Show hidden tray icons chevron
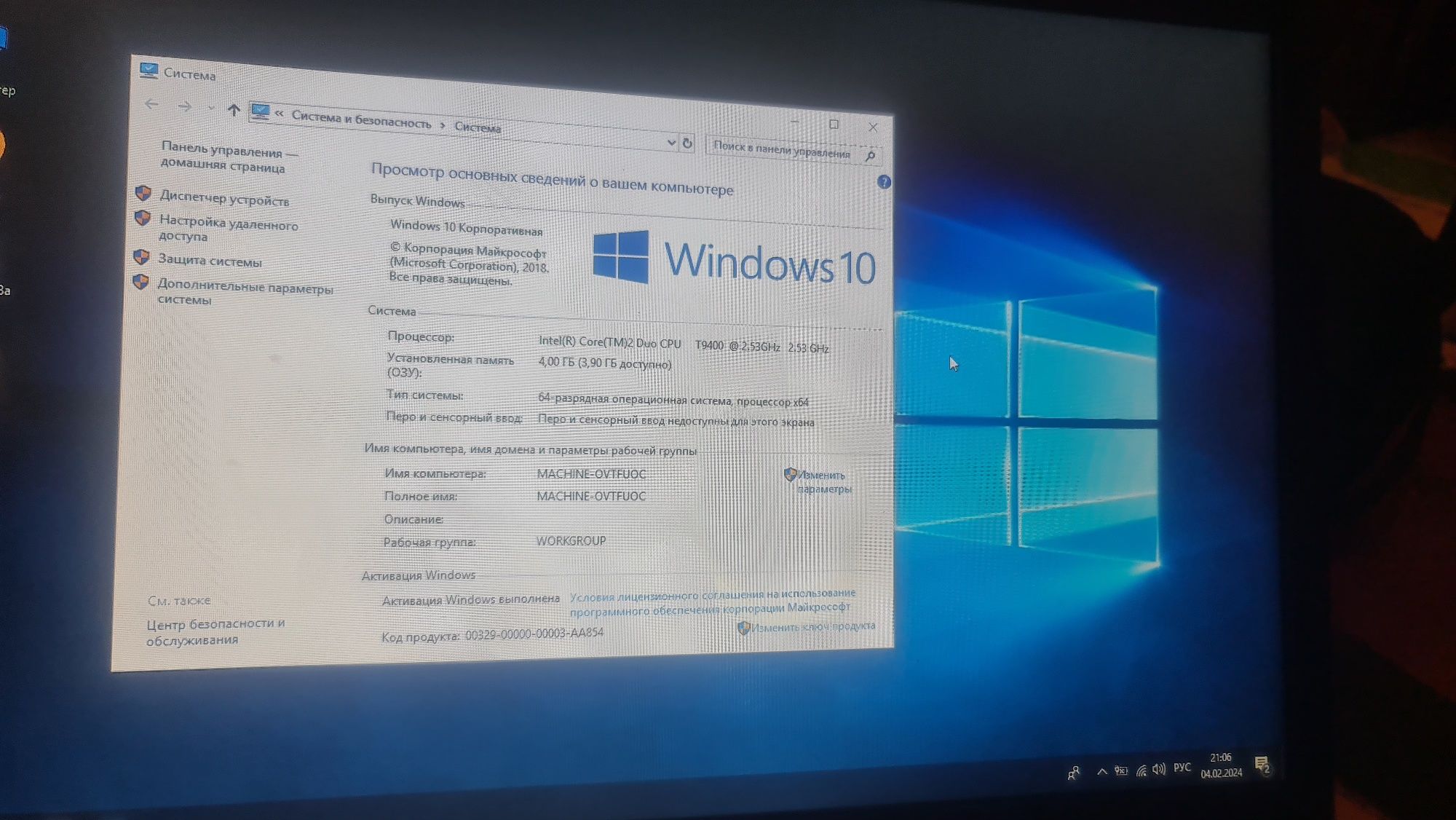This screenshot has height=820, width=1456. coord(1102,771)
